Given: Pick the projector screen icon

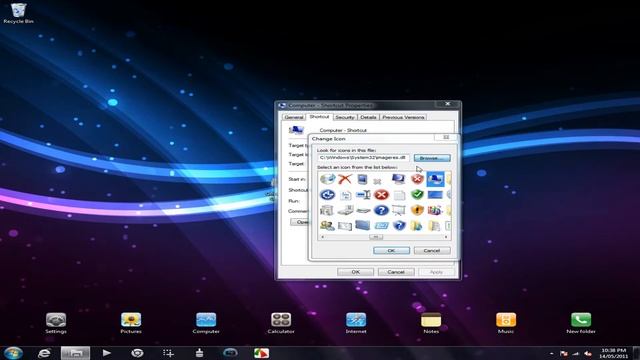Looking at the screenshot, I should tap(399, 210).
